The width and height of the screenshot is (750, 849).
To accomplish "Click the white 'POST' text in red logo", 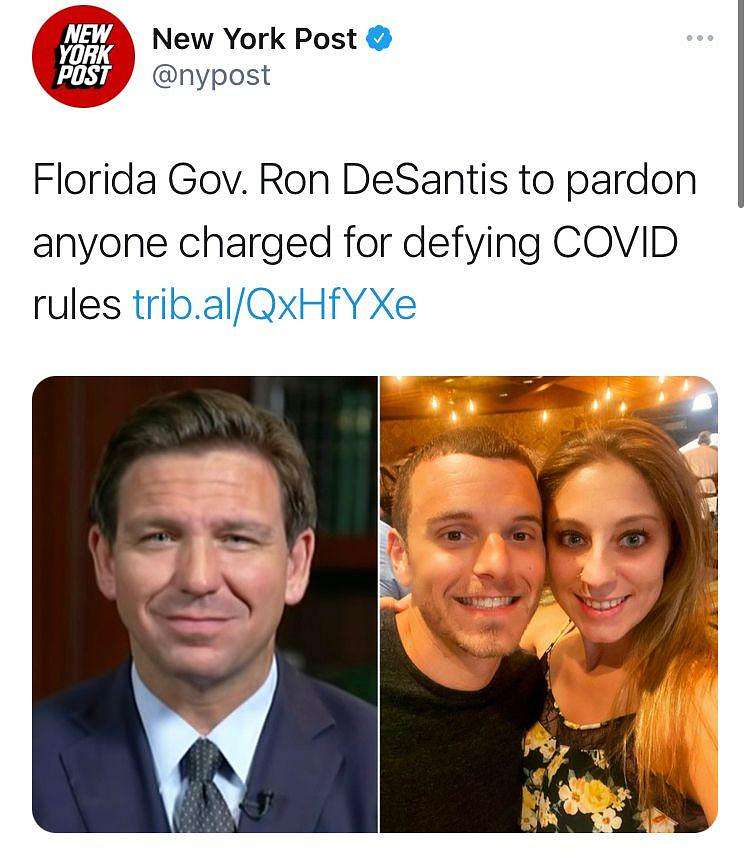I will (x=84, y=76).
